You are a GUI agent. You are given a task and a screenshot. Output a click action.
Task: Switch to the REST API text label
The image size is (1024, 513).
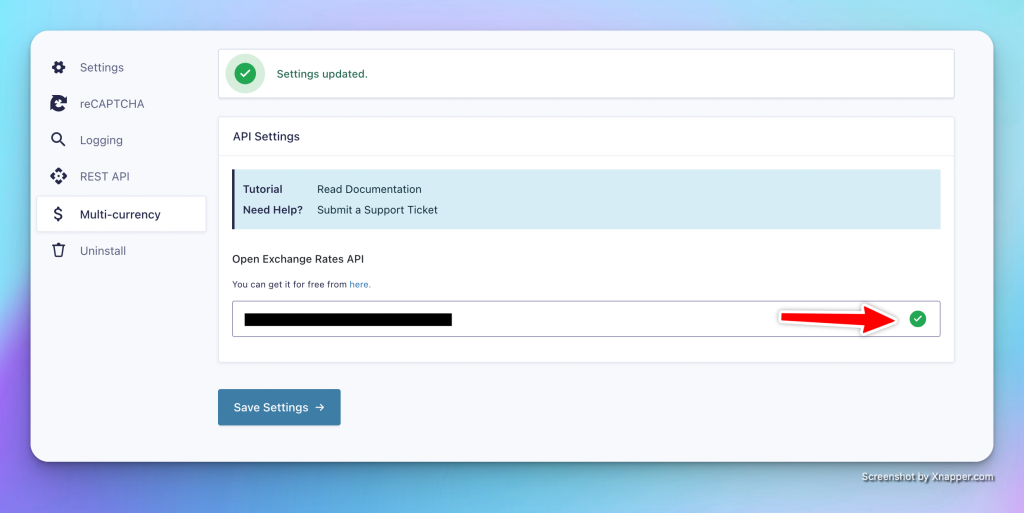tap(105, 177)
